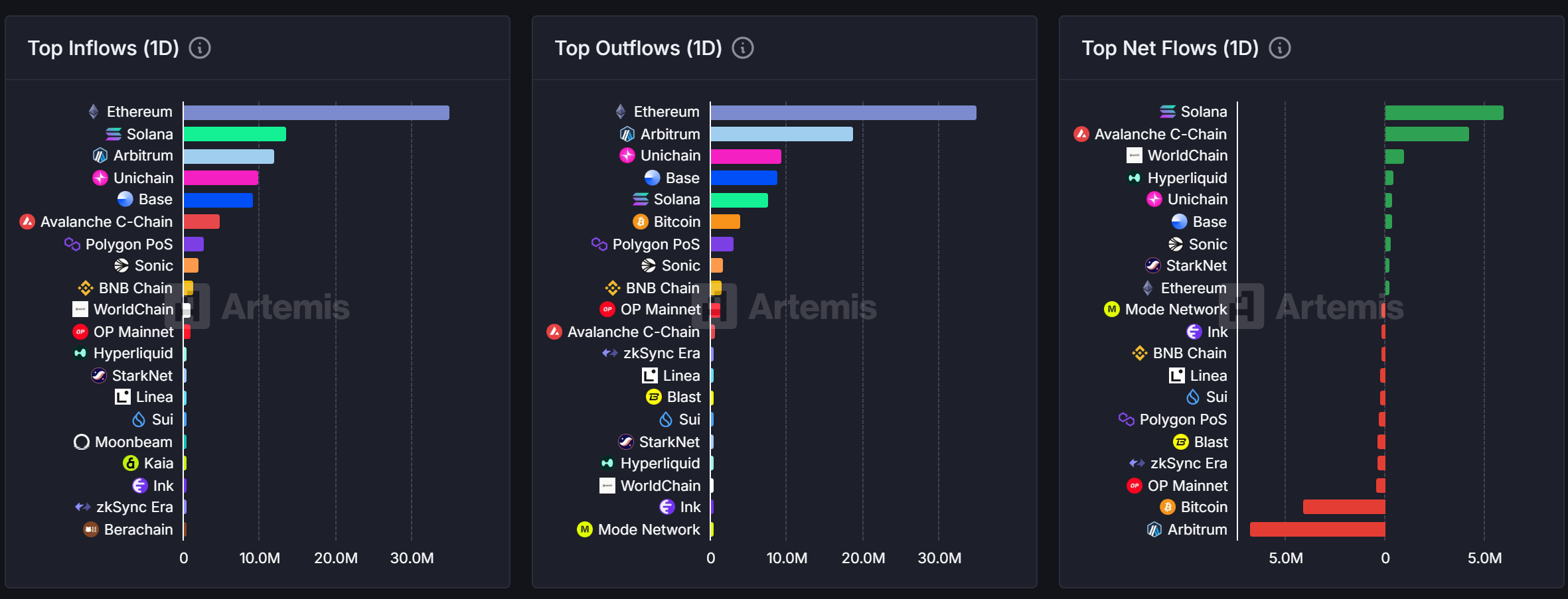Click the info icon beside Top Net Flows (1D)
The width and height of the screenshot is (1568, 599).
click(x=1279, y=48)
